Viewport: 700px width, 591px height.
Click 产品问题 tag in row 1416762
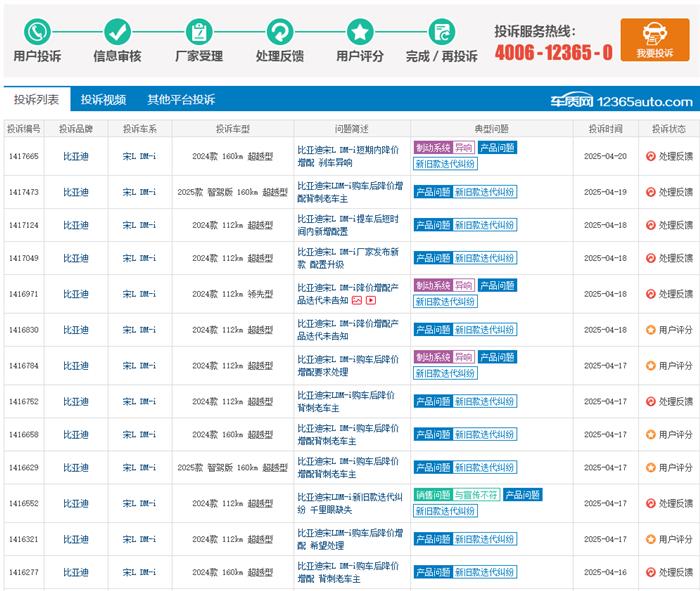tap(433, 401)
